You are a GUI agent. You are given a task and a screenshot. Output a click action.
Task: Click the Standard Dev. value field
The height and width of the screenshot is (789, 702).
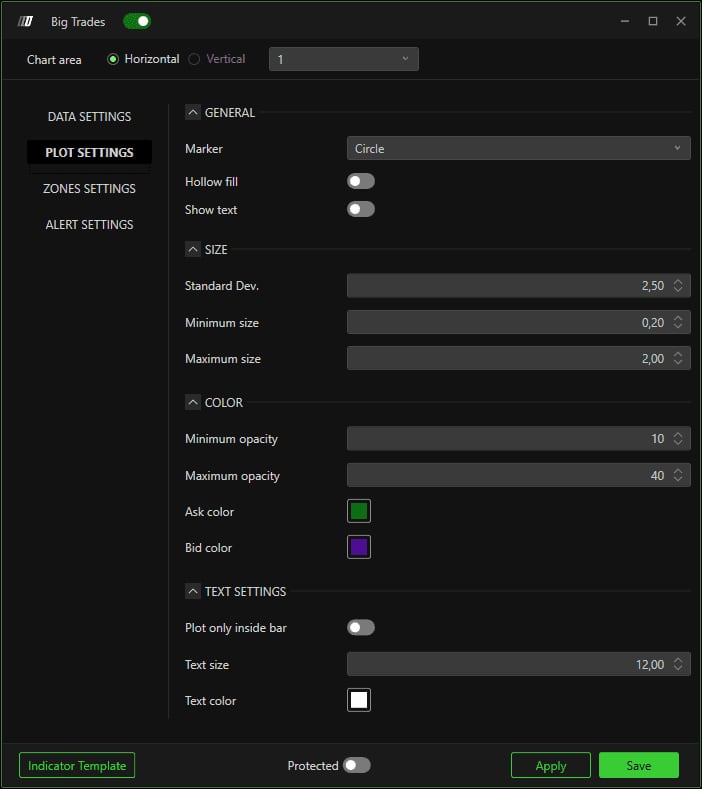tap(518, 286)
